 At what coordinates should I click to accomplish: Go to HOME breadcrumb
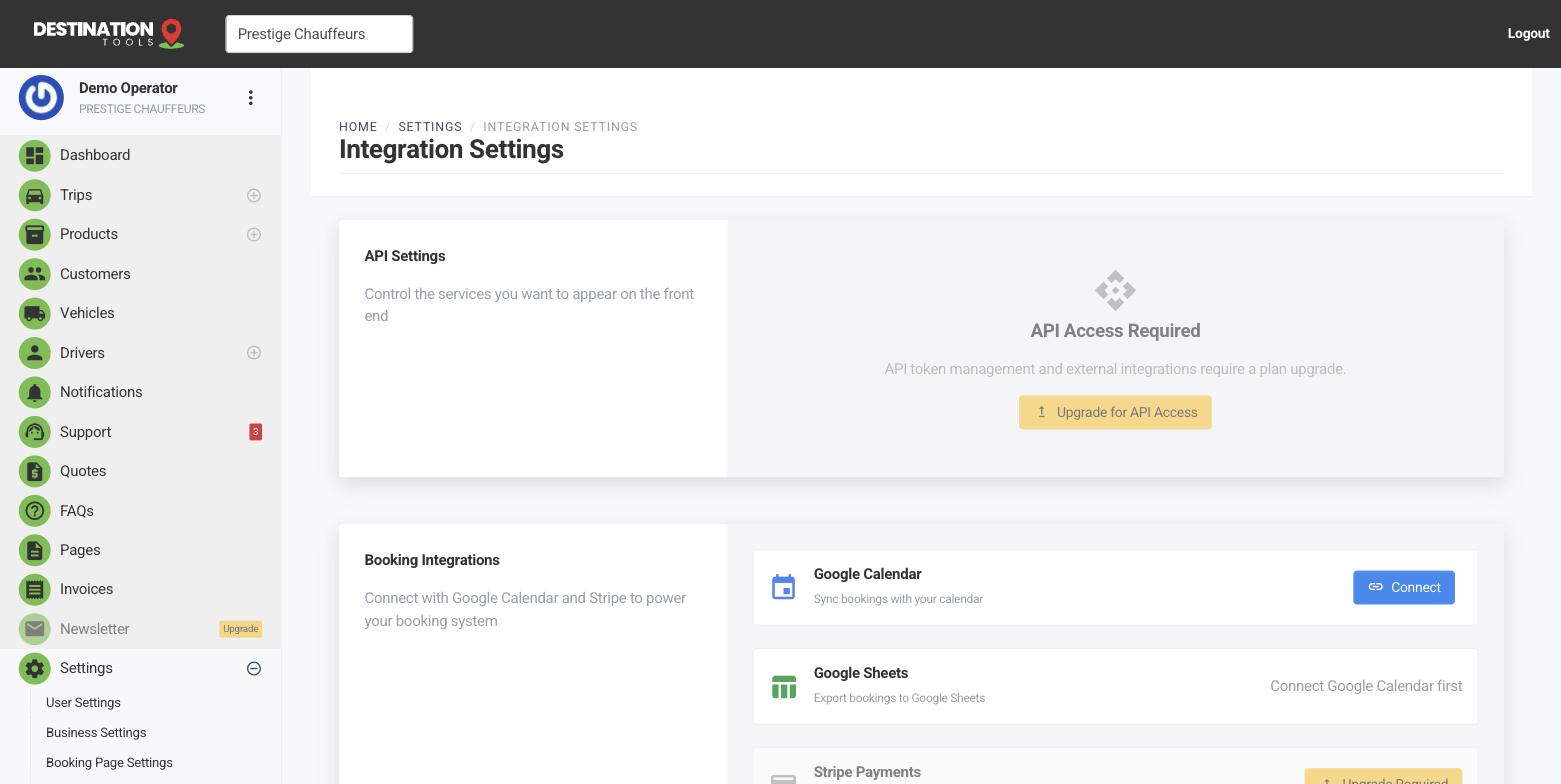click(358, 127)
